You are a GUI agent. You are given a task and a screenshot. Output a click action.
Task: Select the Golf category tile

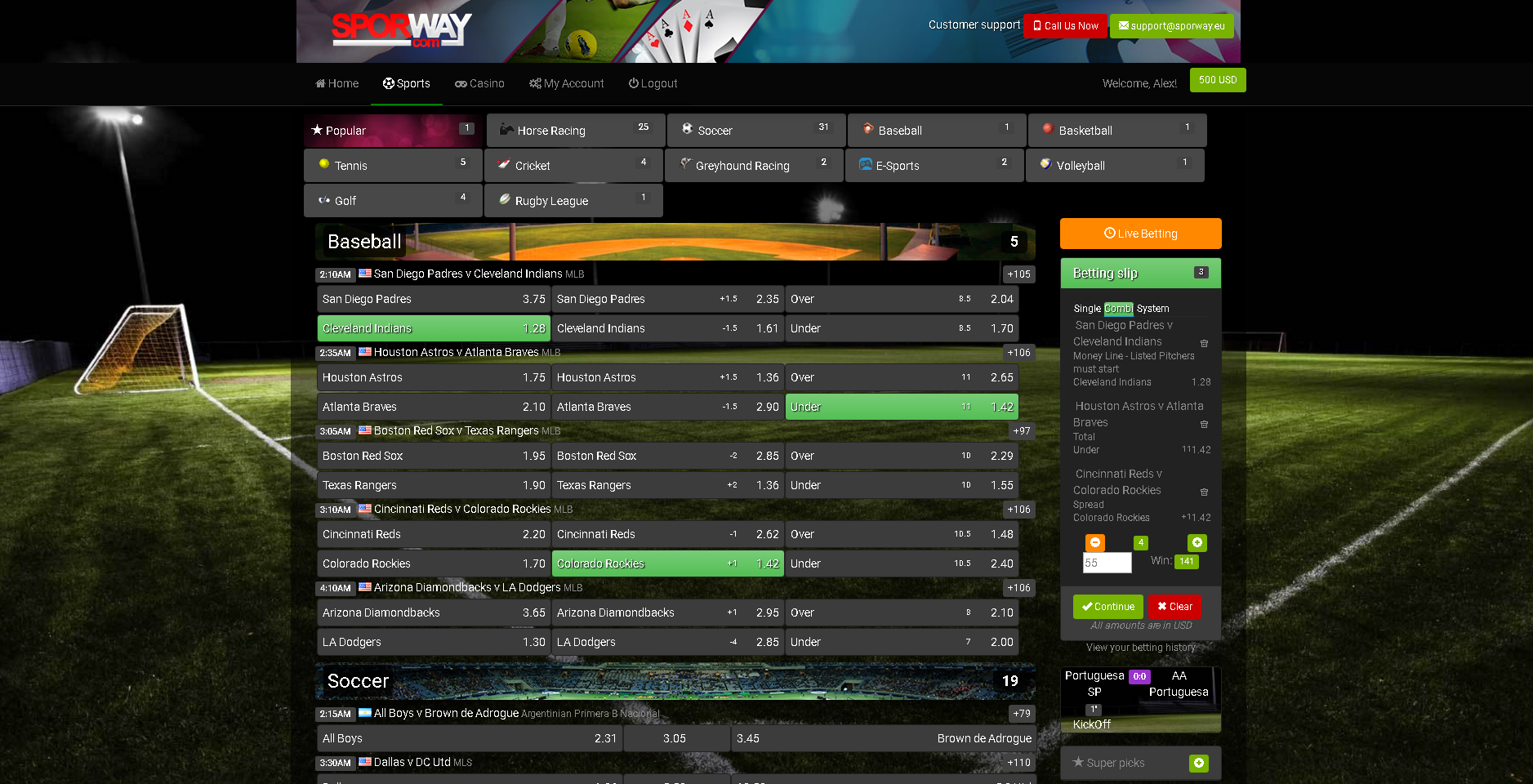[x=393, y=201]
